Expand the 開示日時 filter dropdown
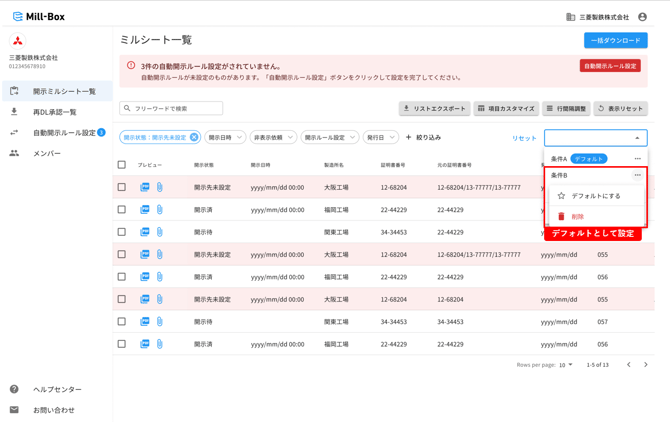The width and height of the screenshot is (670, 422). tap(225, 137)
